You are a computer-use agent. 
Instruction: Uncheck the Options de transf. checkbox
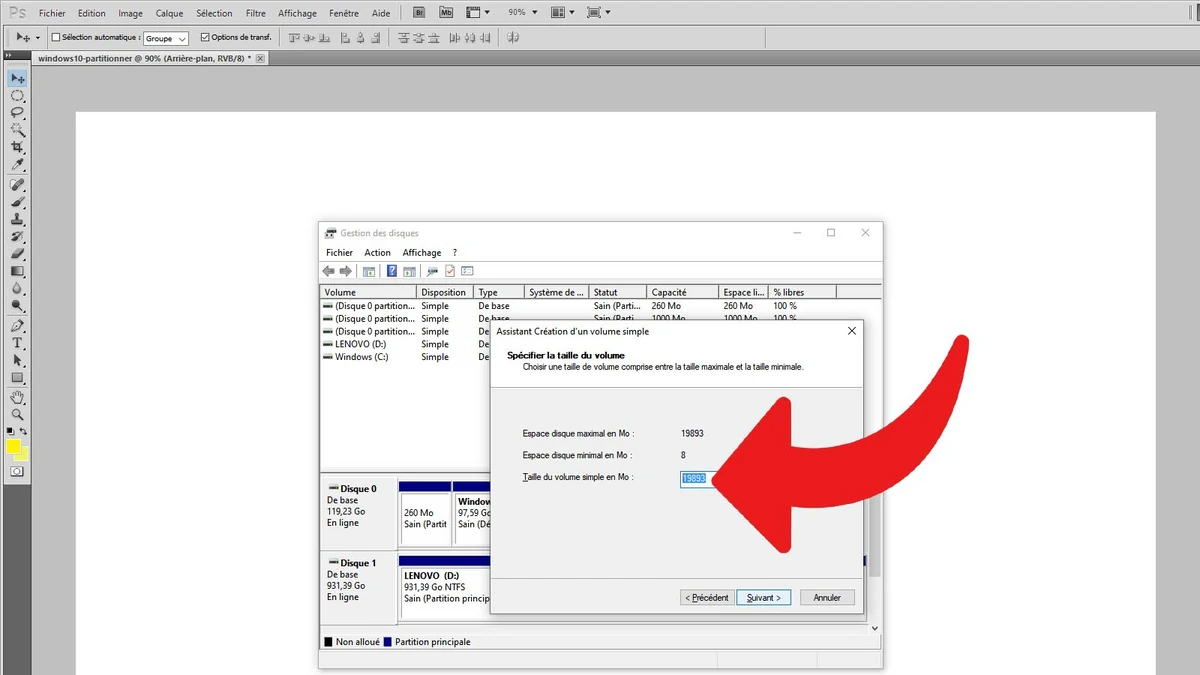click(205, 38)
